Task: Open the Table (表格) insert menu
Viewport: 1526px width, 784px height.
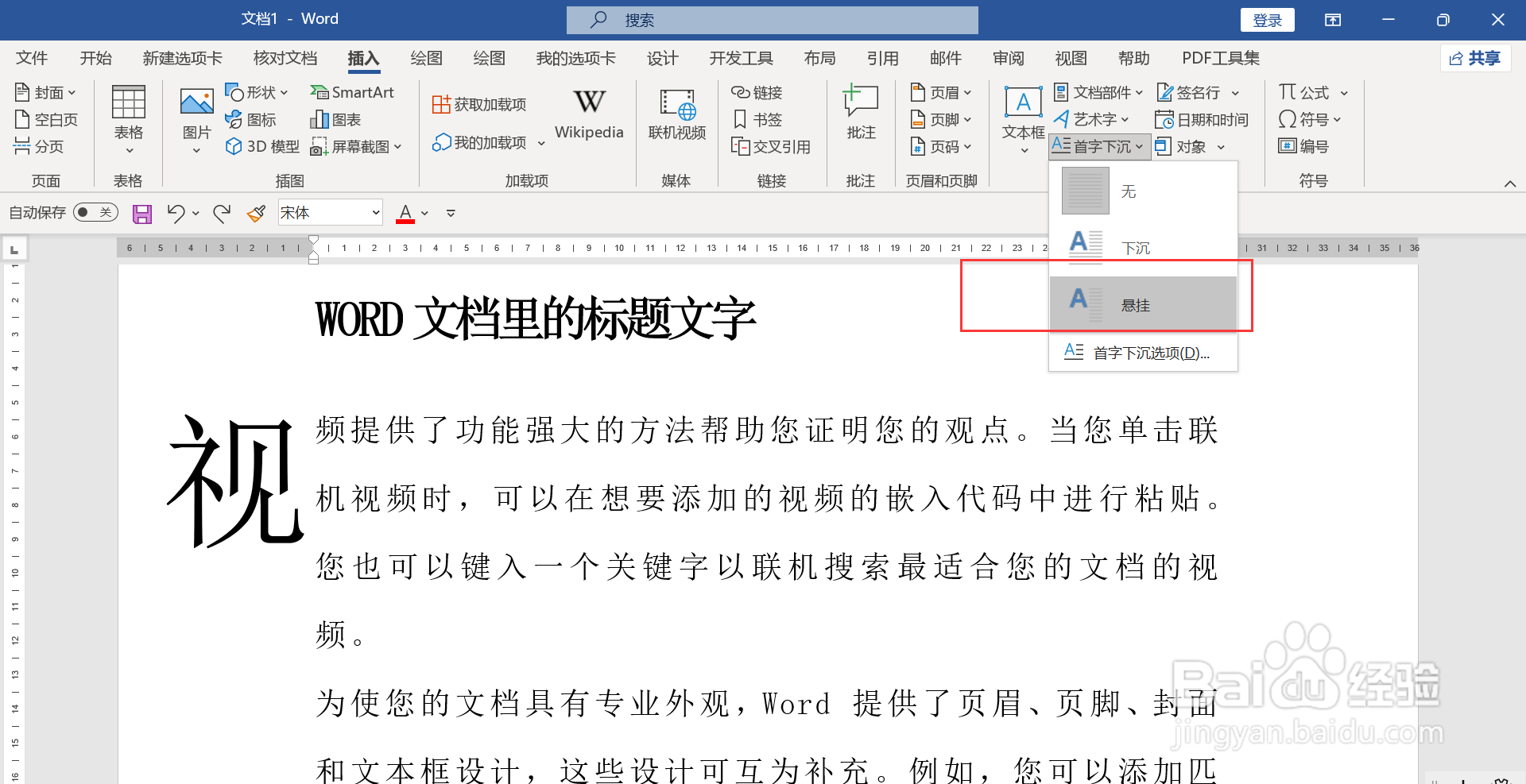Action: coord(128,119)
